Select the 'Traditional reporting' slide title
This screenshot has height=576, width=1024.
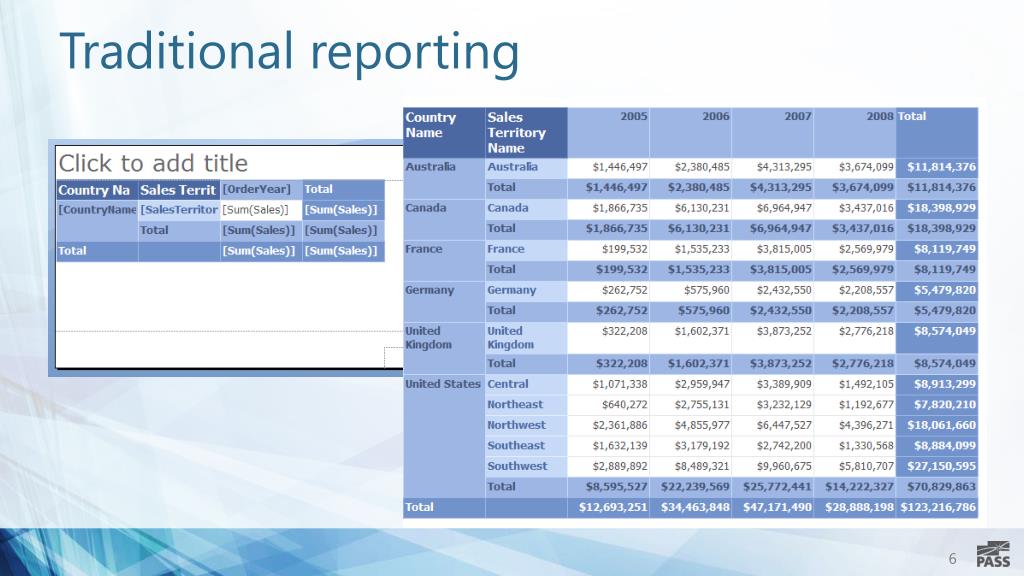coord(289,52)
